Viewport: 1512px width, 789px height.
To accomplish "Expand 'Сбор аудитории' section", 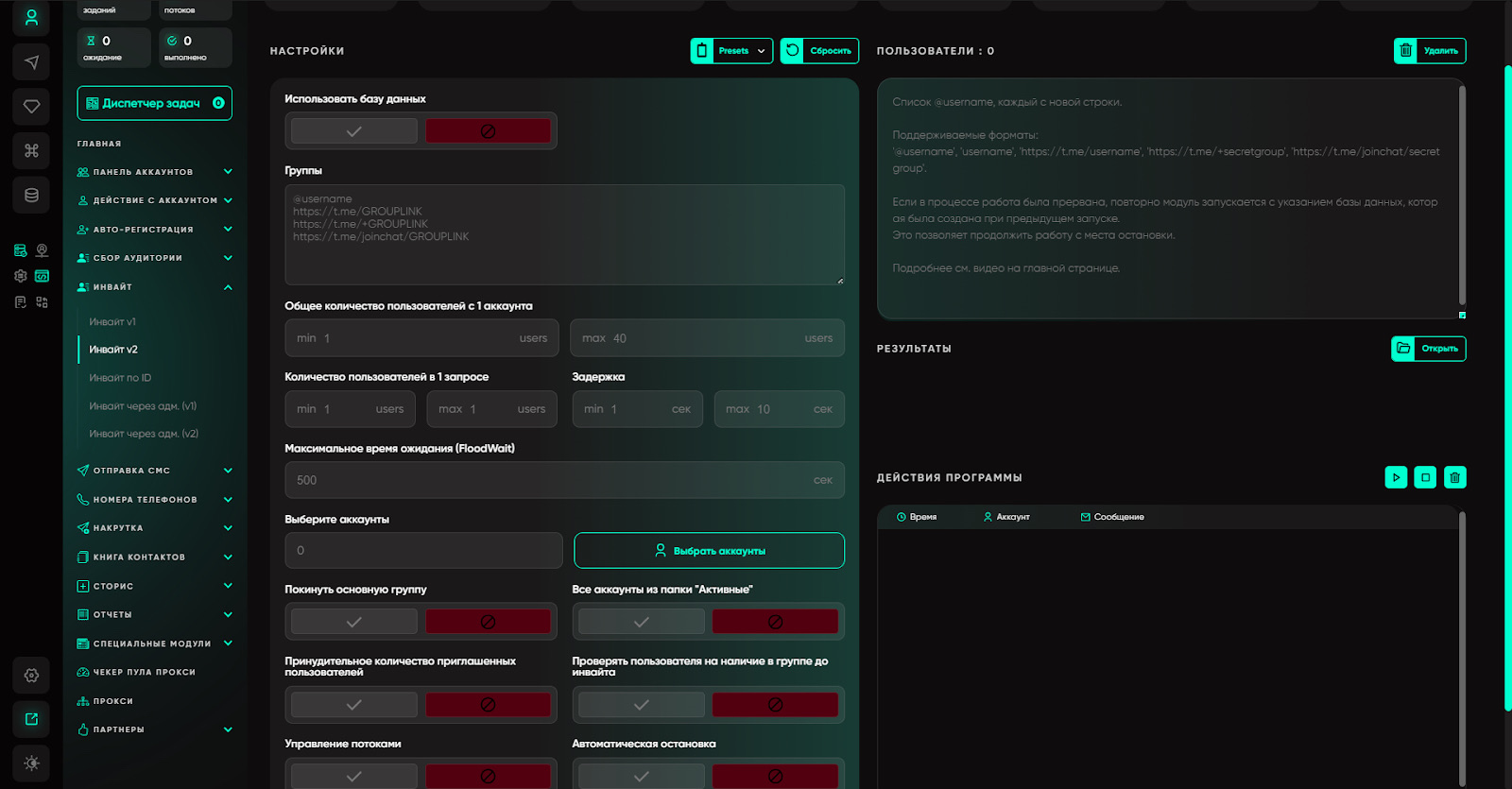I will (x=155, y=258).
